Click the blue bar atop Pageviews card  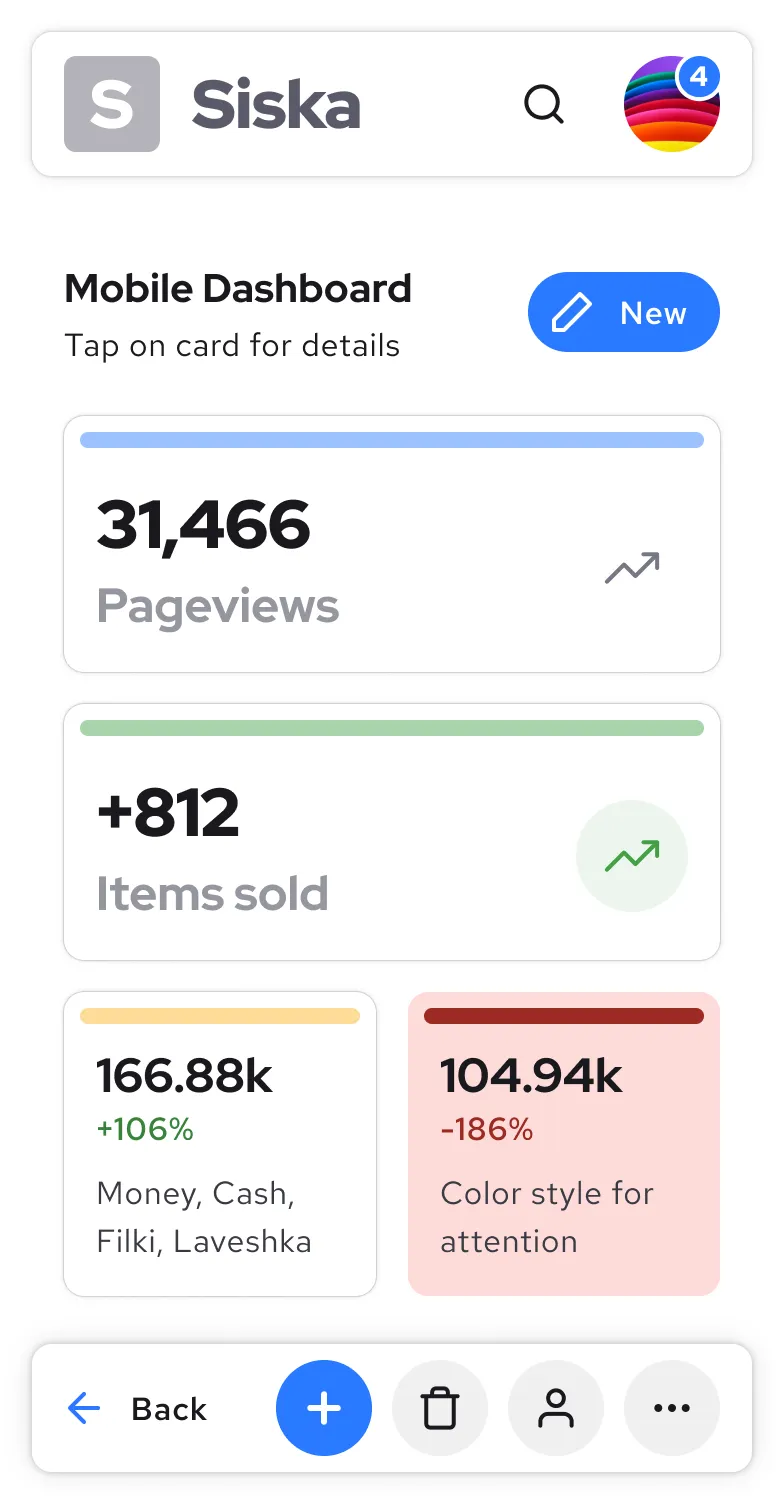click(392, 440)
